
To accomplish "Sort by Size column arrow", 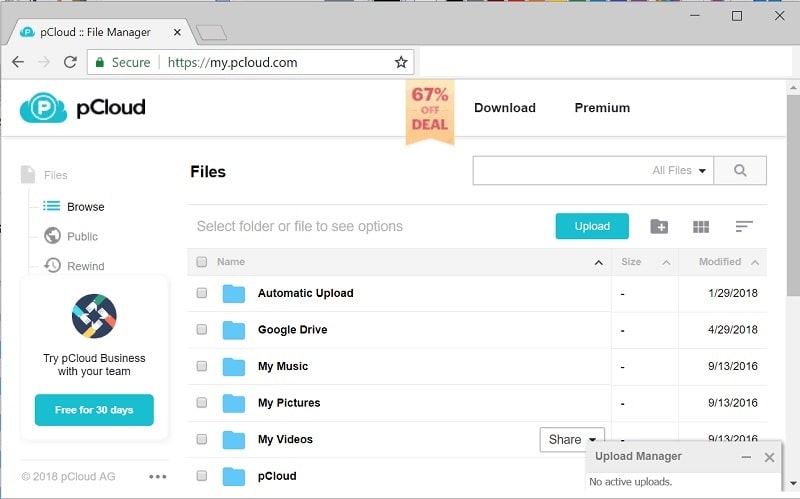I will [x=666, y=263].
